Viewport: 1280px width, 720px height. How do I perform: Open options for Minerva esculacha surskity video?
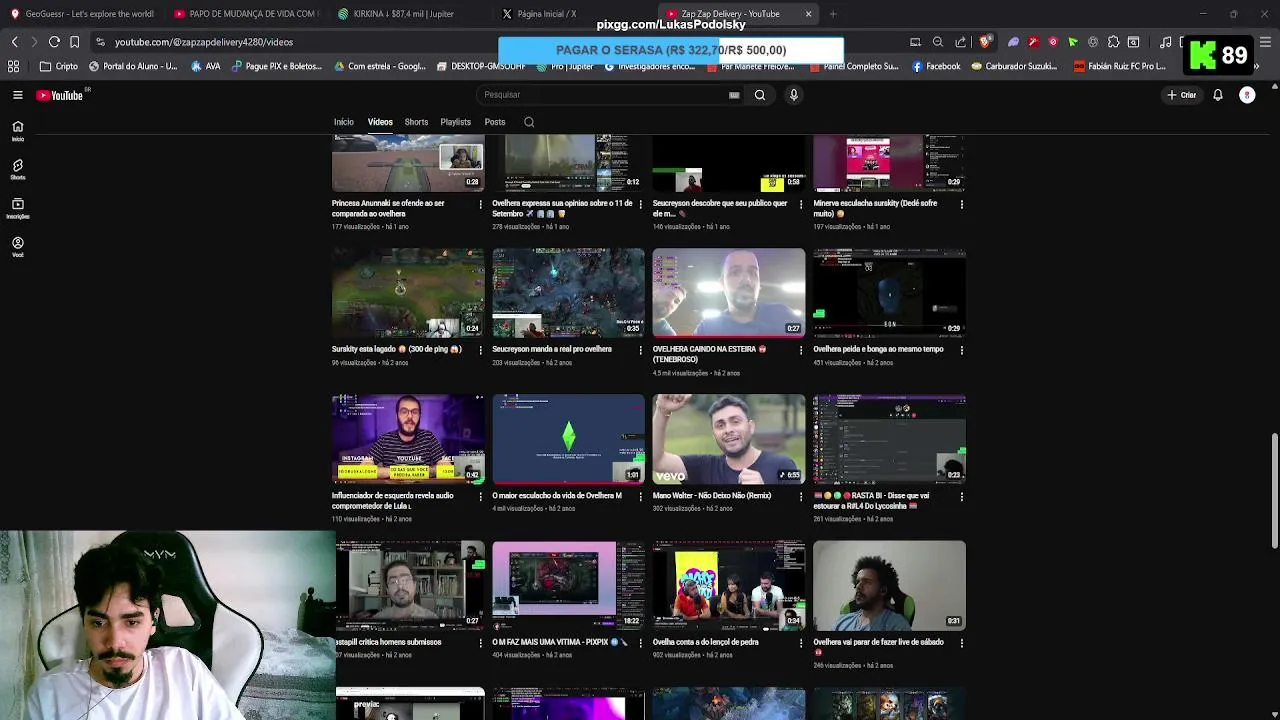(x=962, y=204)
